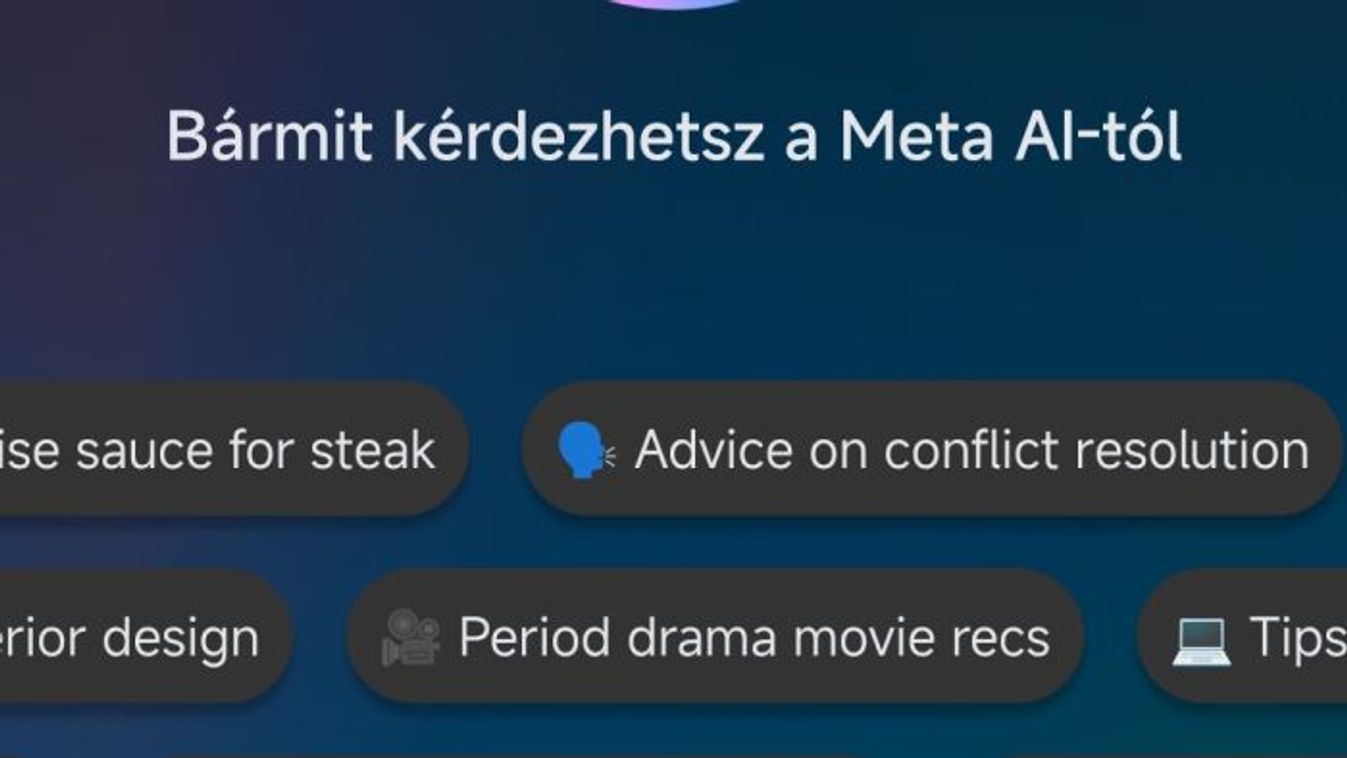Click the movie camera emoji icon
Screen dimensions: 1347x758
[x=410, y=639]
